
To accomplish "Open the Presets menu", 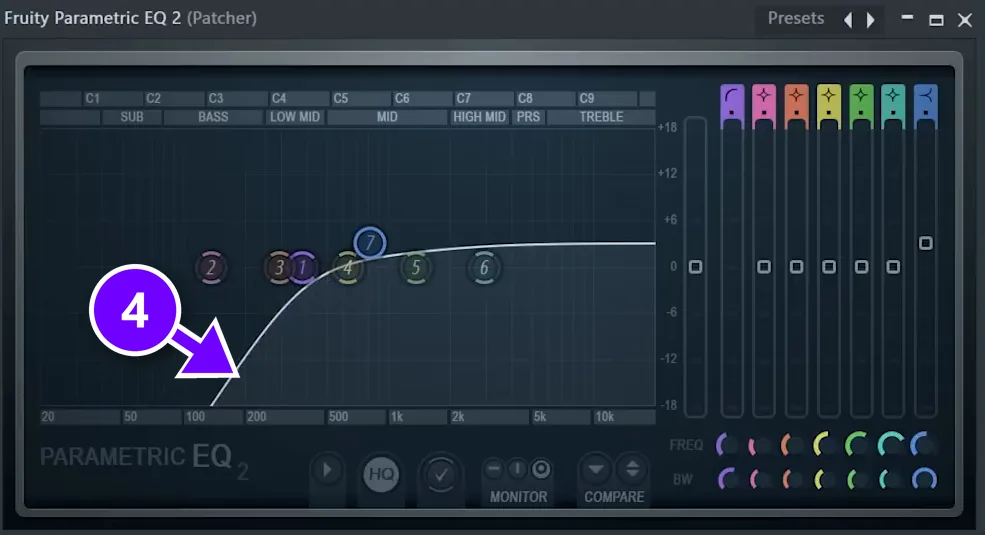I will point(795,19).
